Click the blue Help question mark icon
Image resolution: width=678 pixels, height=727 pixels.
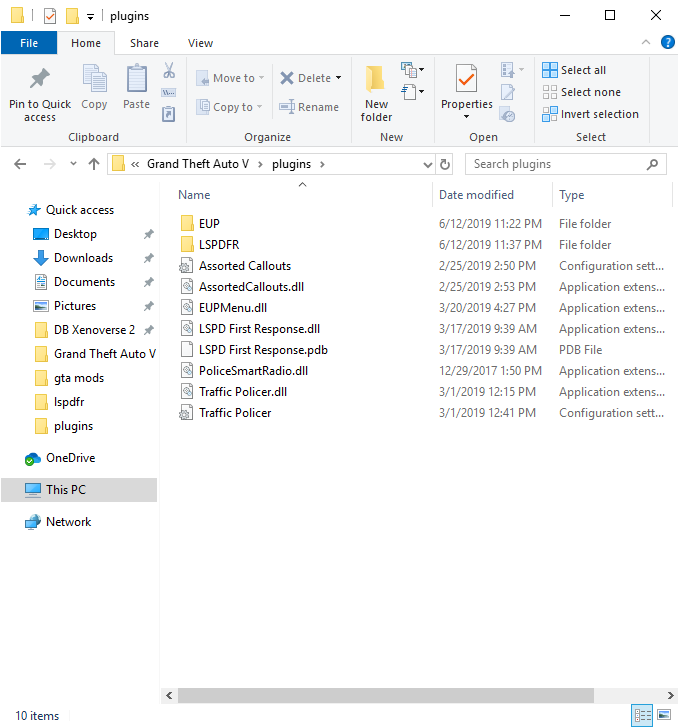668,43
